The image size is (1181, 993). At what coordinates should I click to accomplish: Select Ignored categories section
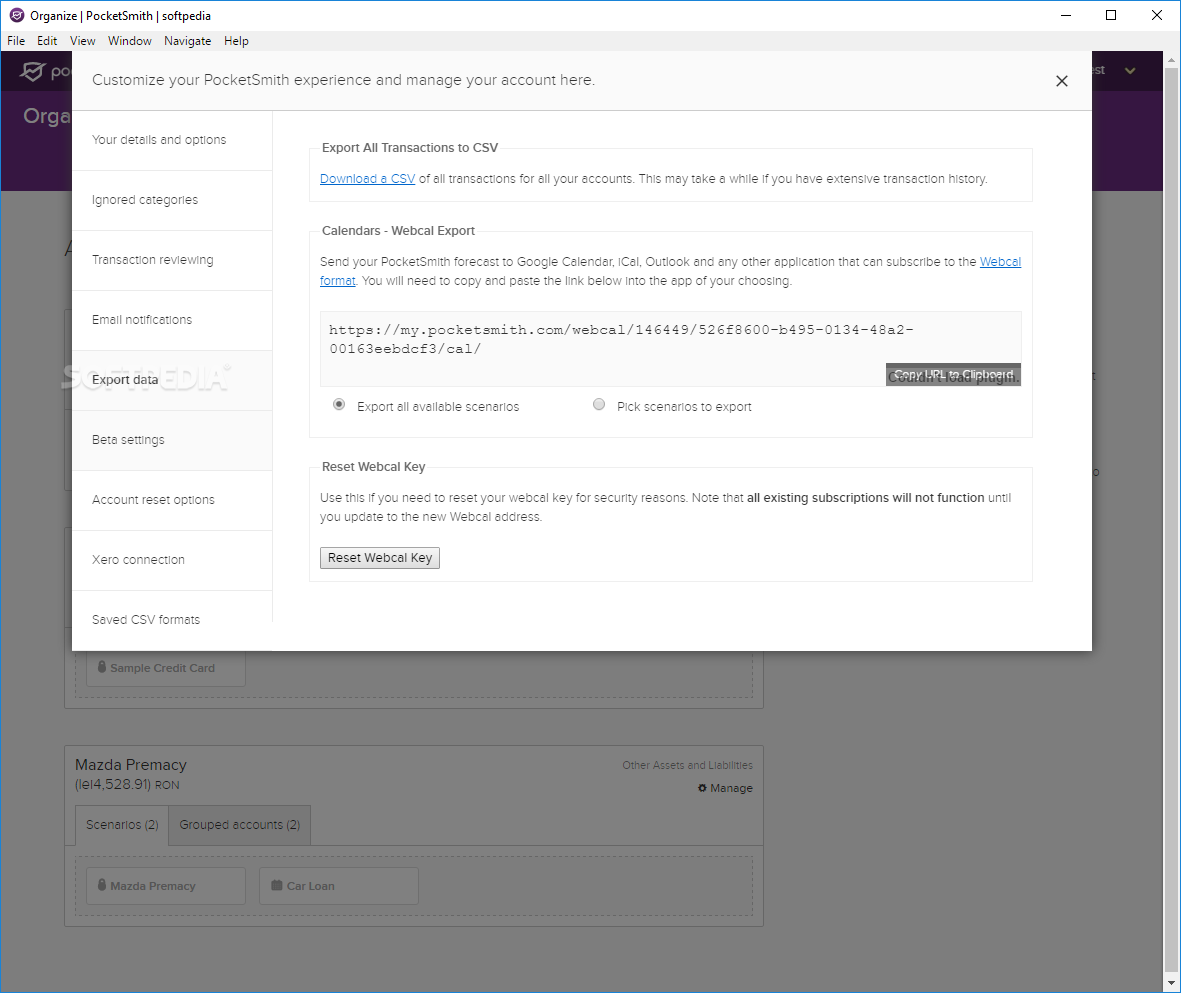pyautogui.click(x=172, y=200)
